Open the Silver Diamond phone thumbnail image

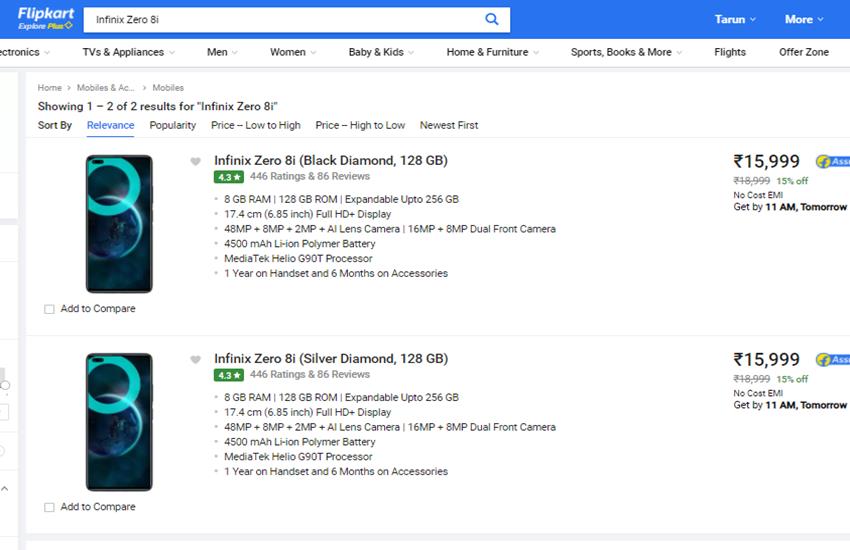tap(119, 421)
